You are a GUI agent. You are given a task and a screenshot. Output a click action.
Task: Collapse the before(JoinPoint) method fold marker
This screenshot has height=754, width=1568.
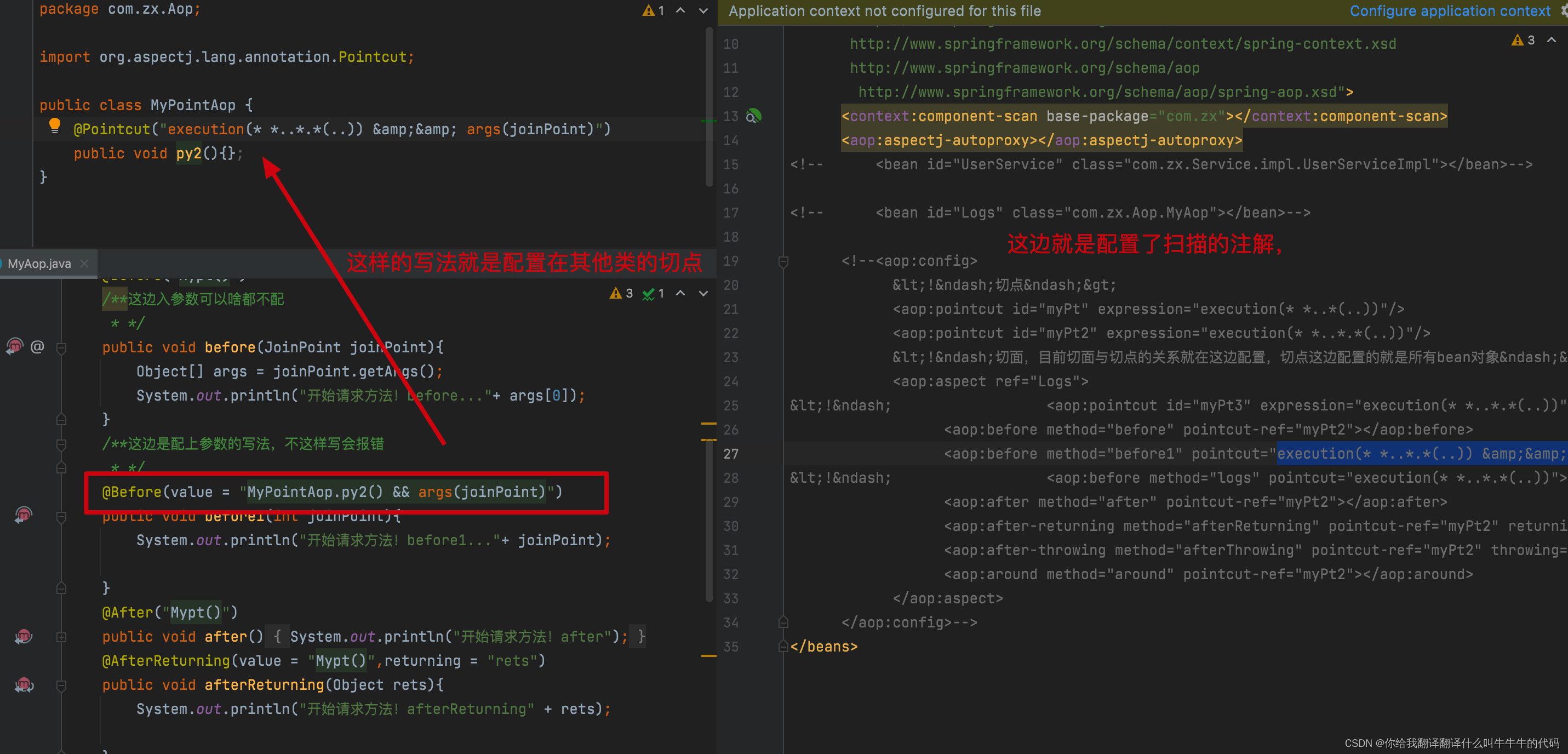click(61, 348)
